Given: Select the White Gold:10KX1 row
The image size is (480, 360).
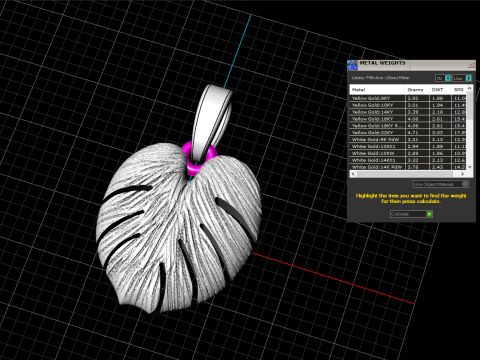Looking at the screenshot, I should coord(408,146).
